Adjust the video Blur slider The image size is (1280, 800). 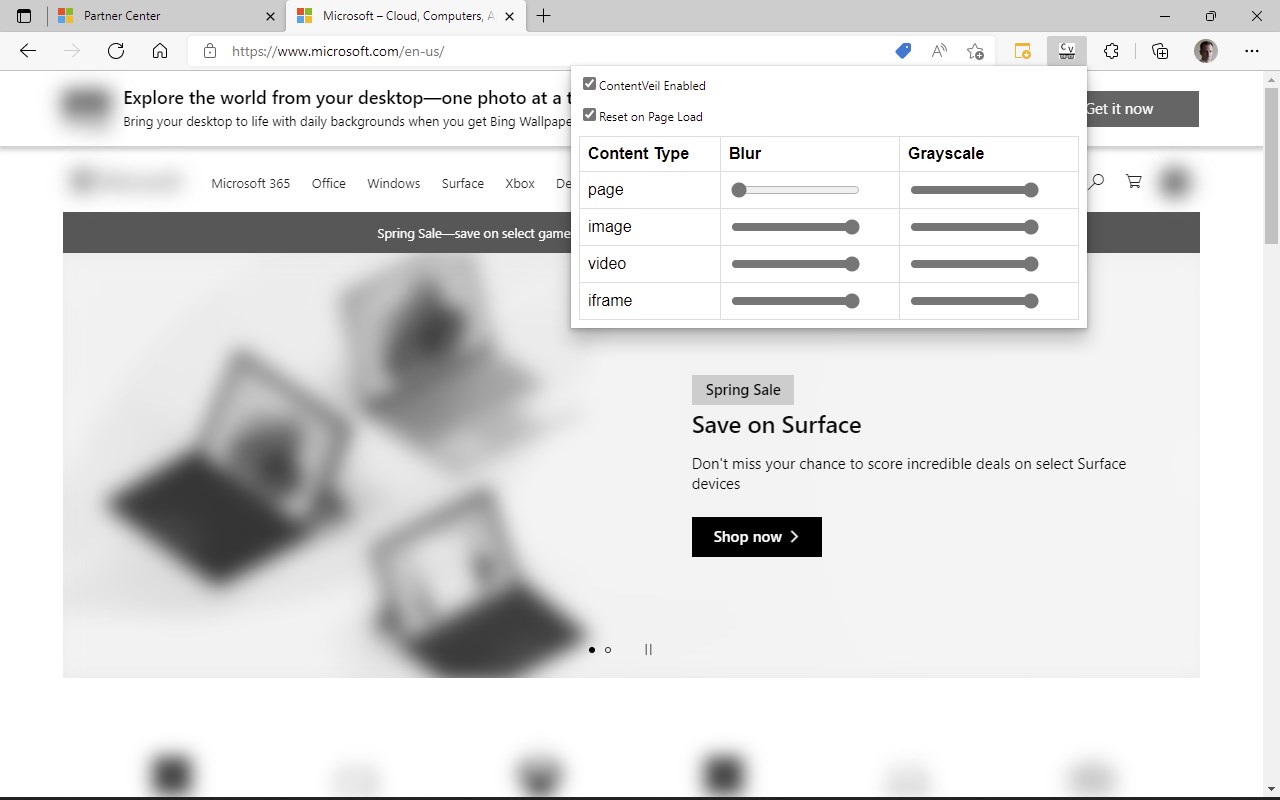(x=795, y=264)
